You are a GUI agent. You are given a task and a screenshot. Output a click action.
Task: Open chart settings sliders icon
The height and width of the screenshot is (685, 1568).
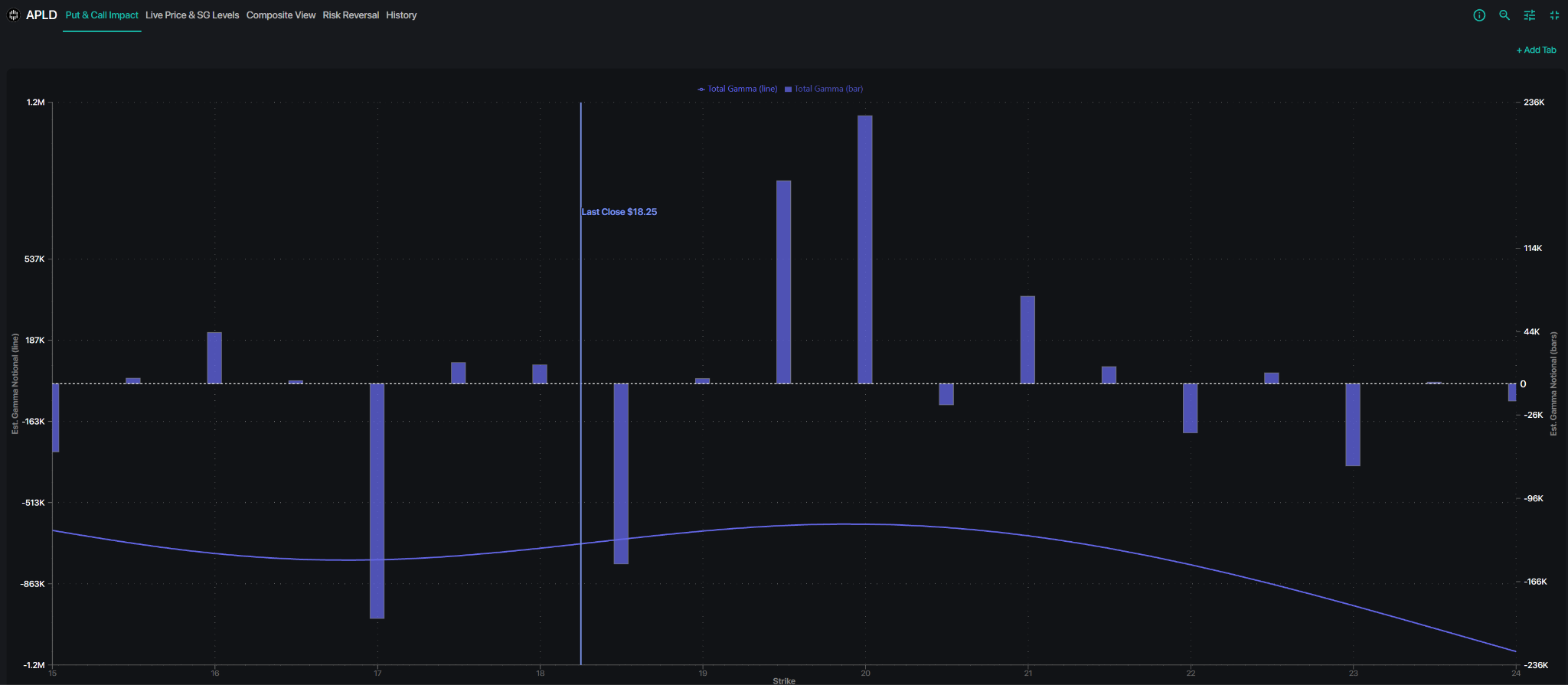[1530, 15]
